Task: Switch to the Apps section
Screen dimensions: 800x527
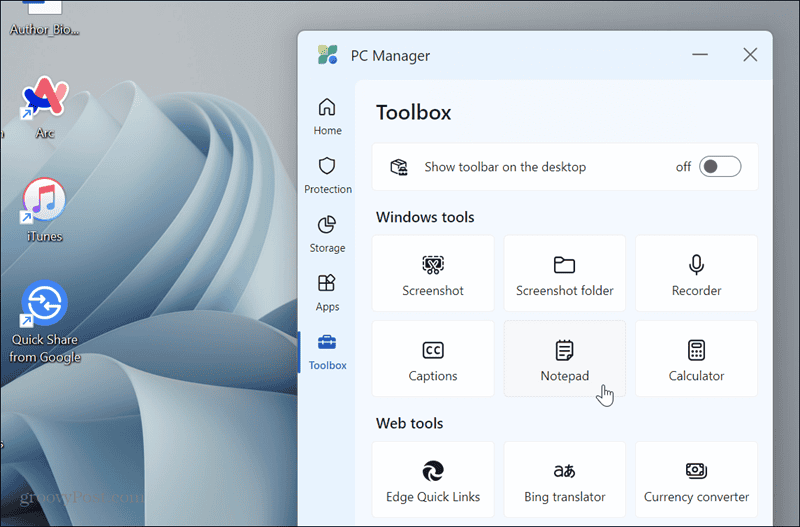Action: [x=327, y=292]
